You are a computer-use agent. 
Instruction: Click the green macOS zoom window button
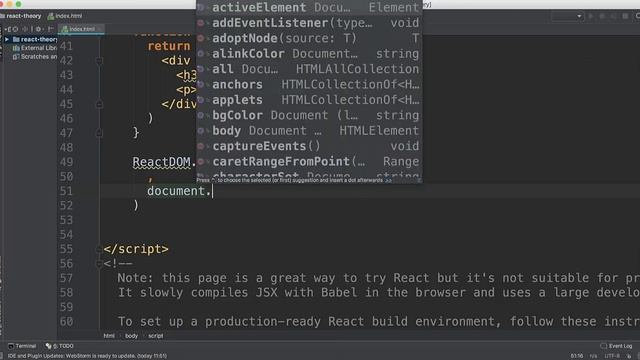coord(18,4)
